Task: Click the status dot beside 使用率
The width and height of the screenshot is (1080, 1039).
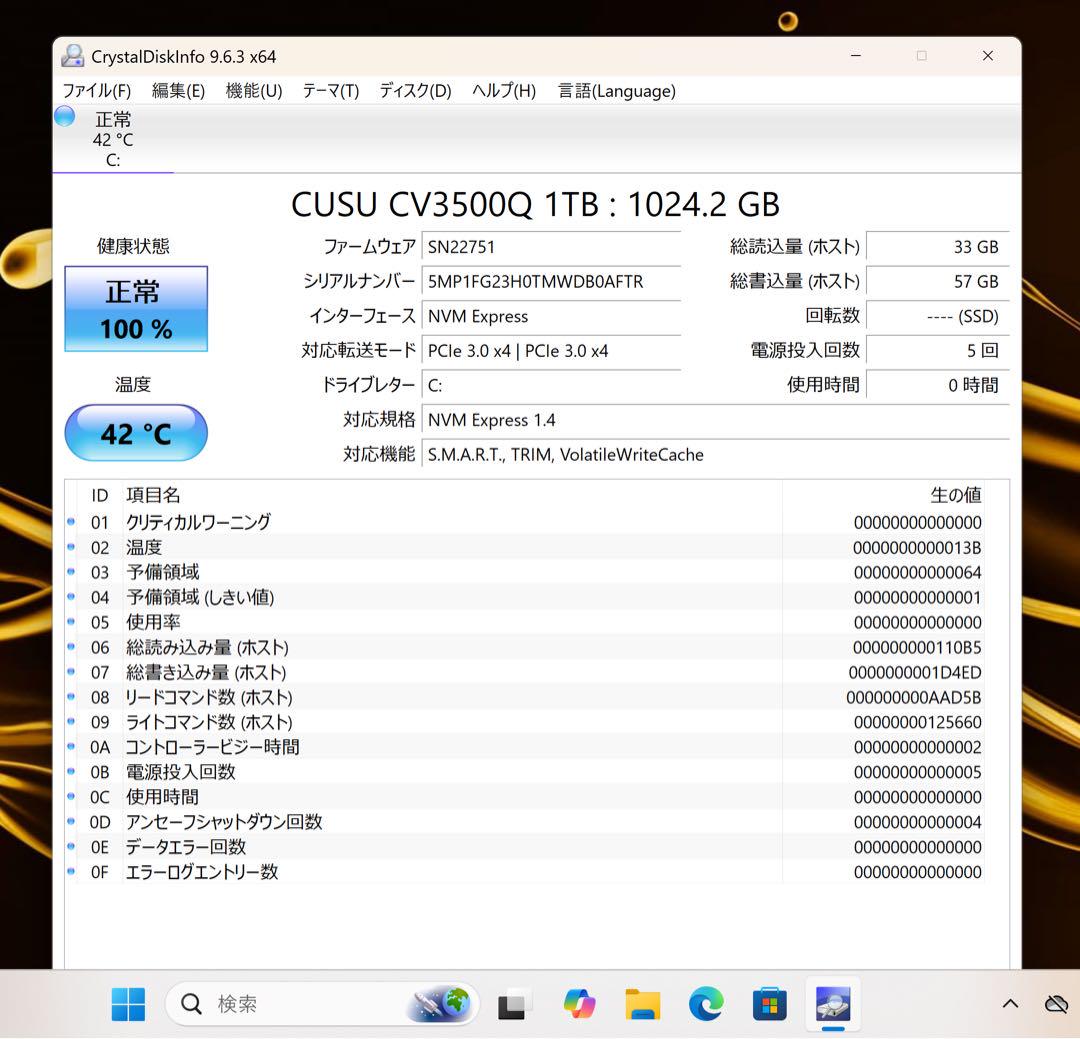Action: 71,621
